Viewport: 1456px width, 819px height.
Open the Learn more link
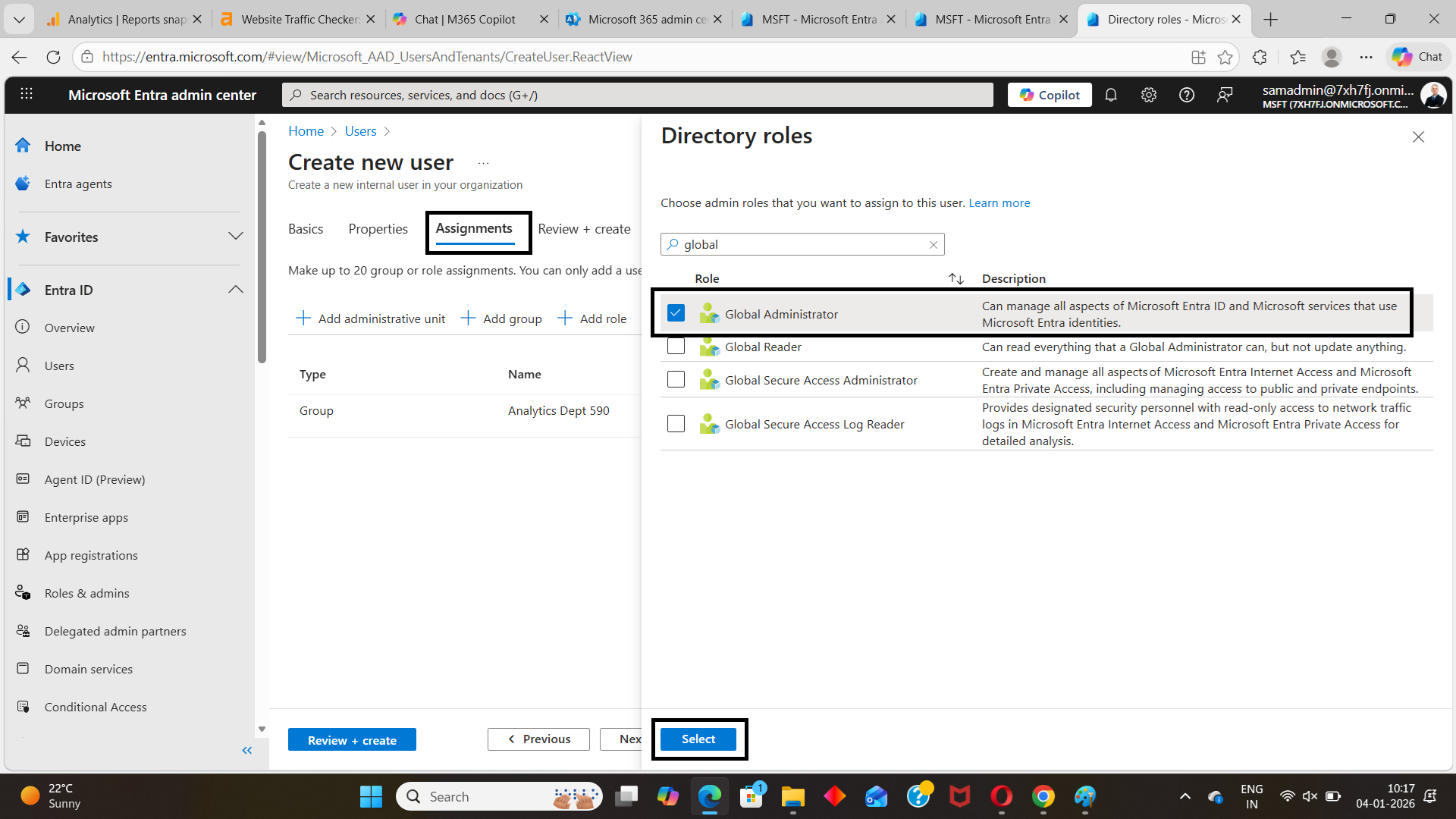pos(999,202)
